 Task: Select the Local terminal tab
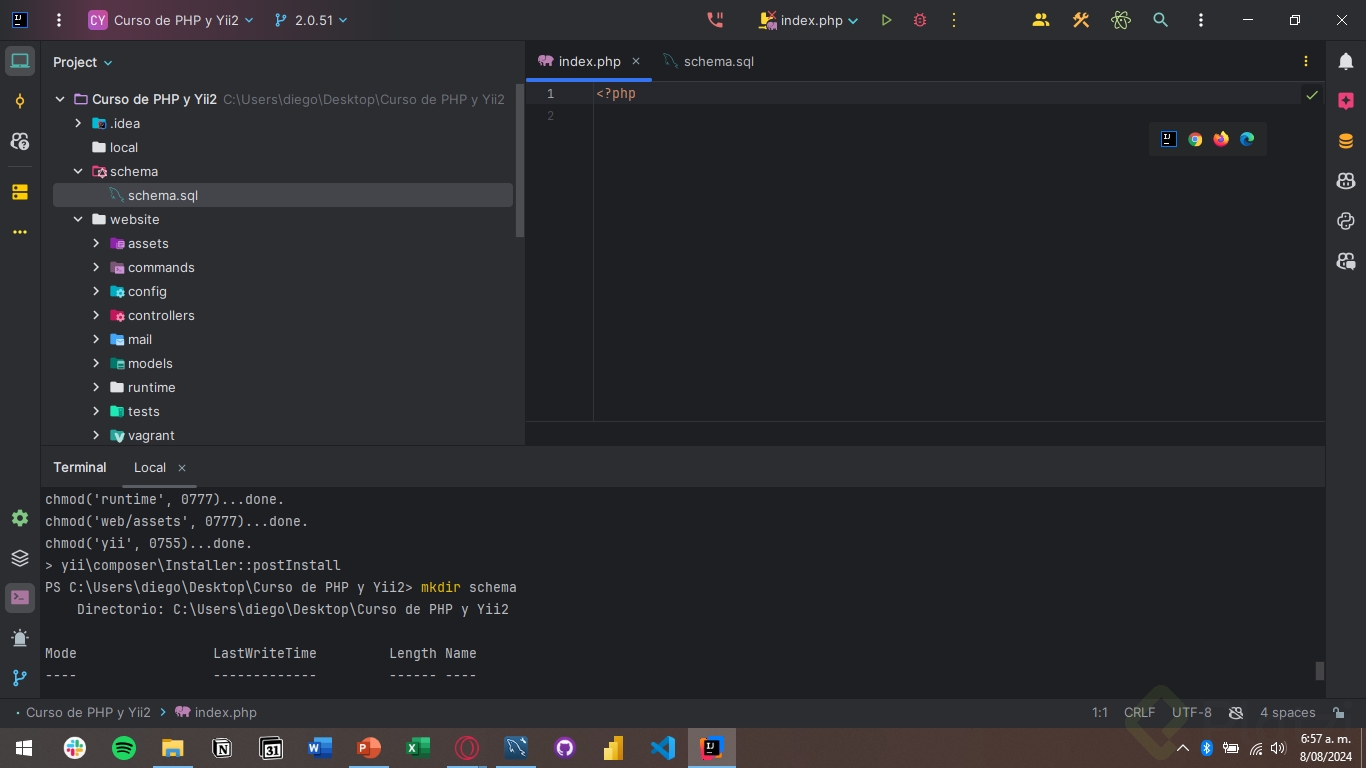click(x=150, y=467)
